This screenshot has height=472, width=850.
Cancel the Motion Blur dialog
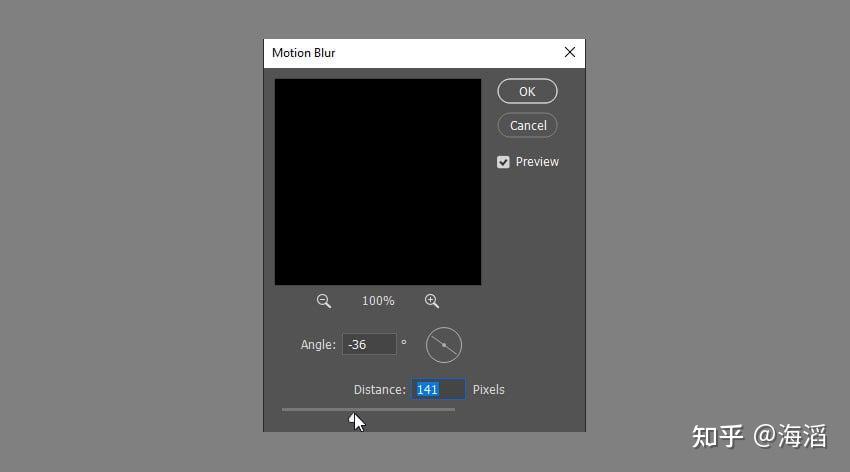pos(527,125)
